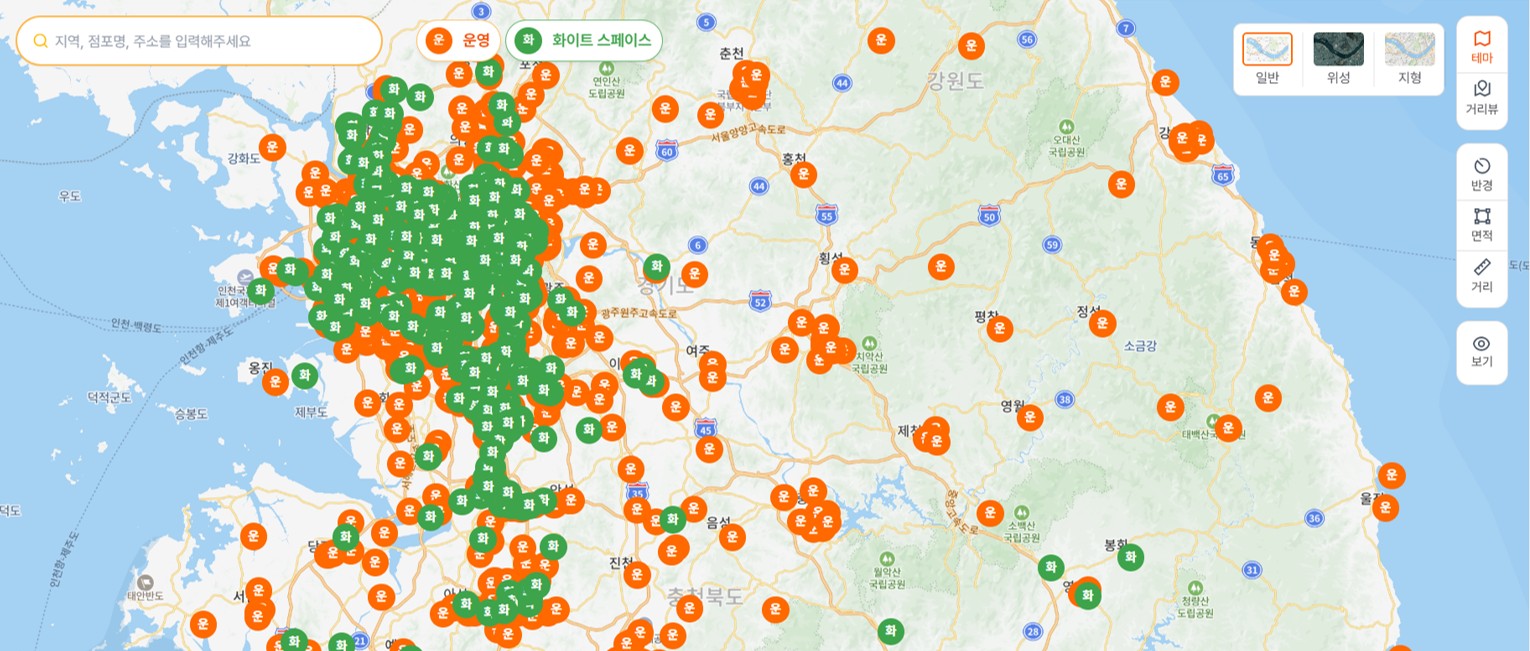Select the 반경 radius measuring tool
1530x651 pixels.
pyautogui.click(x=1481, y=174)
